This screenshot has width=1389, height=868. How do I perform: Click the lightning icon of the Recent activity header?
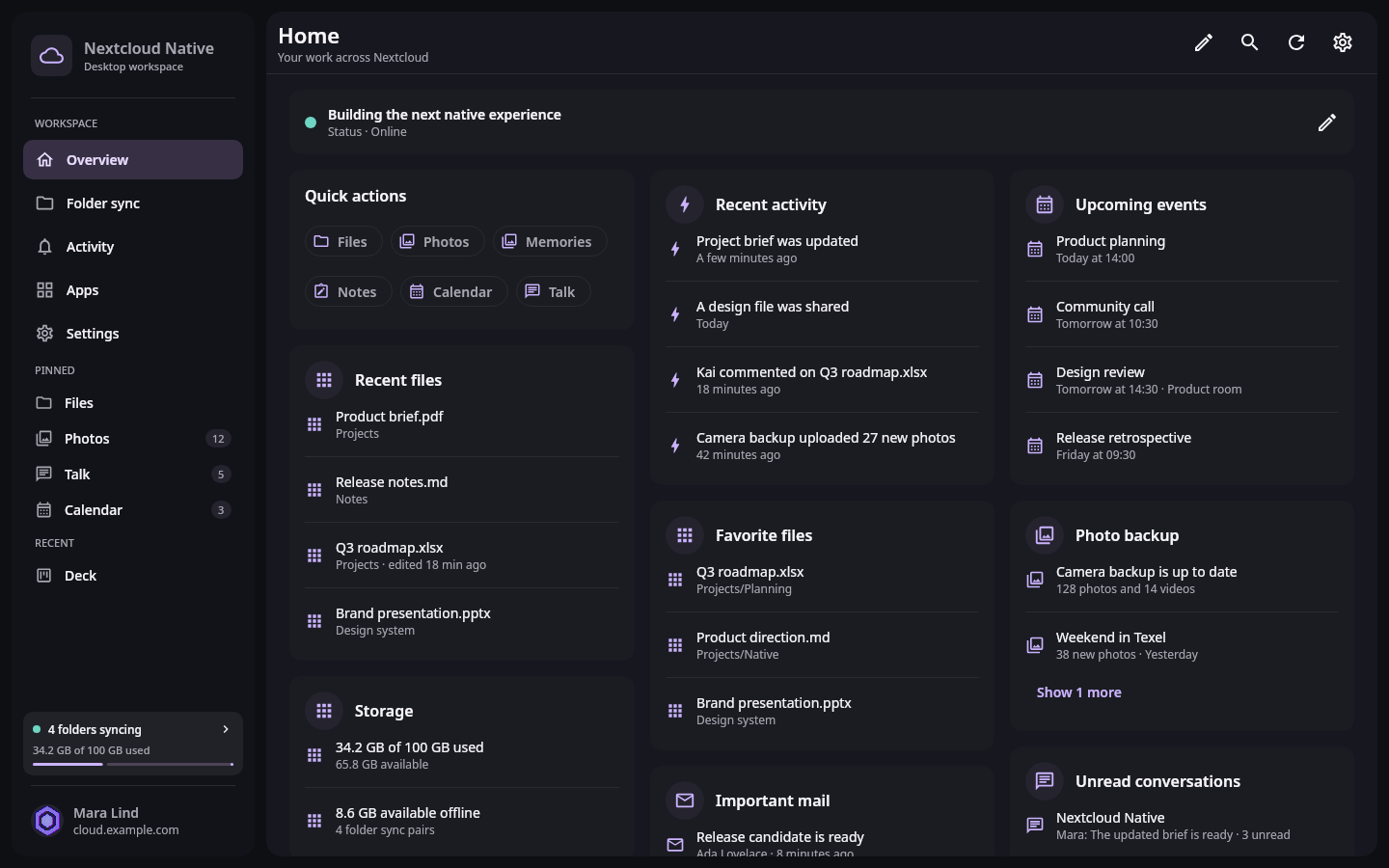(x=685, y=204)
